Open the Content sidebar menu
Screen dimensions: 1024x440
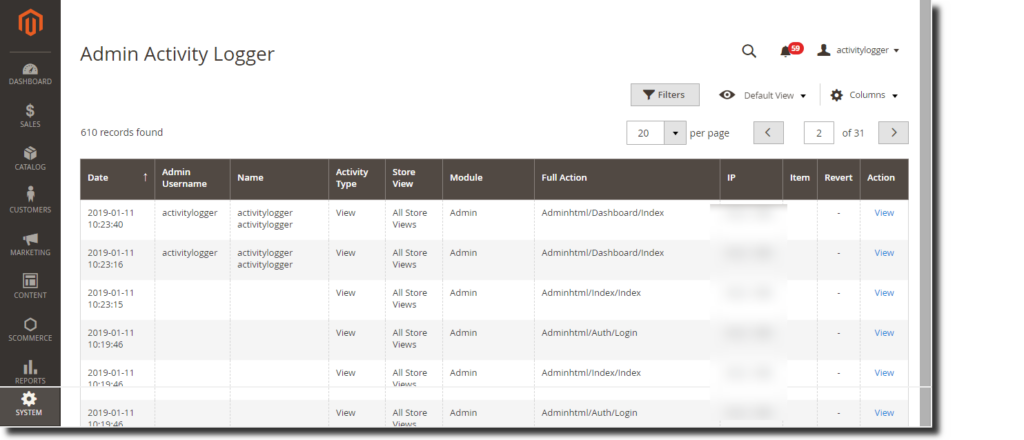[30, 286]
